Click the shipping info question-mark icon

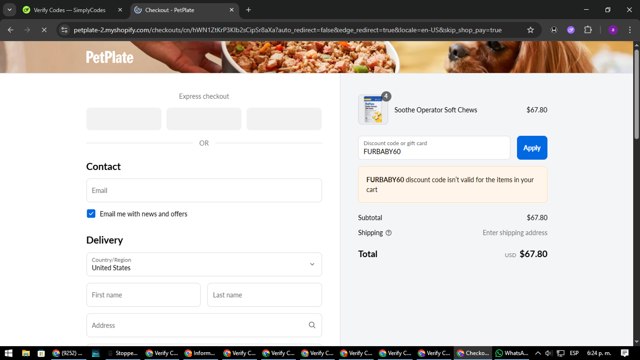[389, 233]
